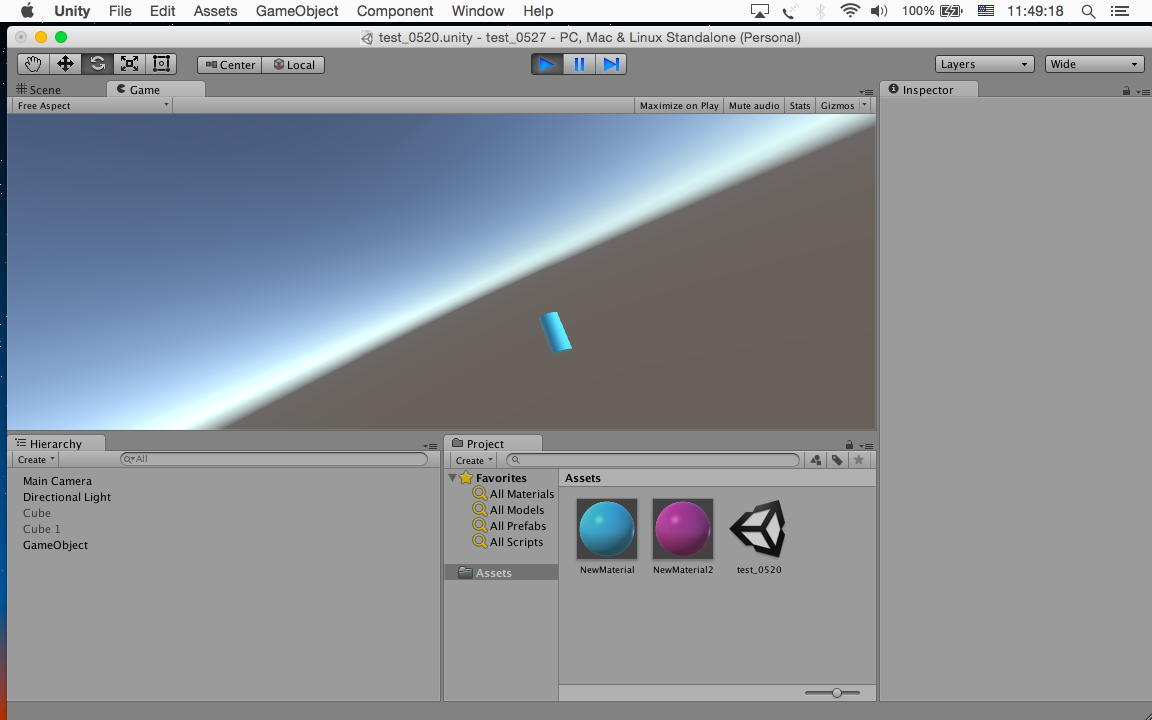Select Directional Light in Hierarchy
Viewport: 1152px width, 720px height.
(x=67, y=497)
